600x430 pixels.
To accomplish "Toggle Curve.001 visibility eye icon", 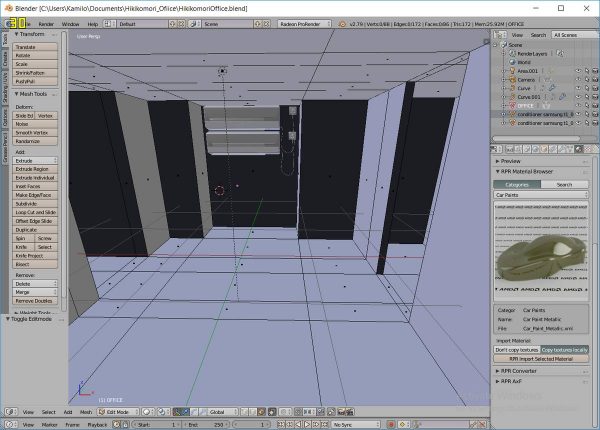I will (x=577, y=97).
